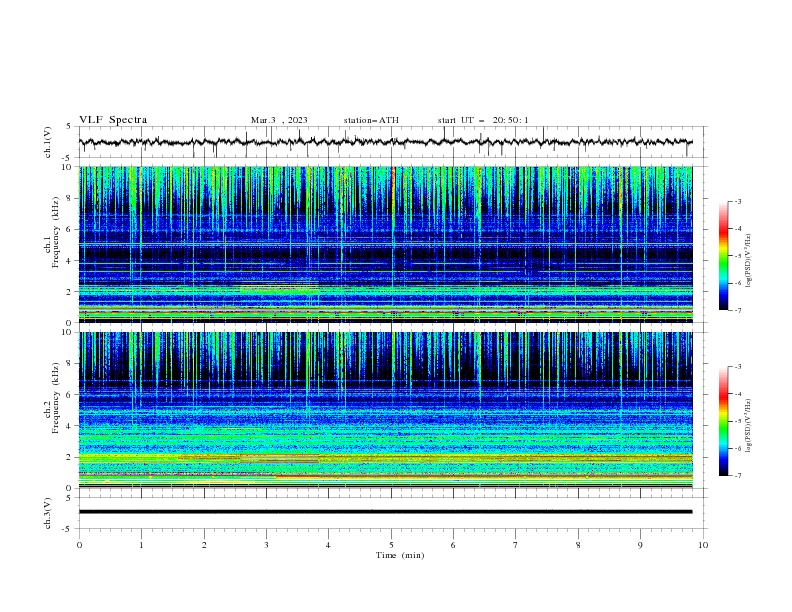Click the 'start UT = 20:50:1' text

483,120
